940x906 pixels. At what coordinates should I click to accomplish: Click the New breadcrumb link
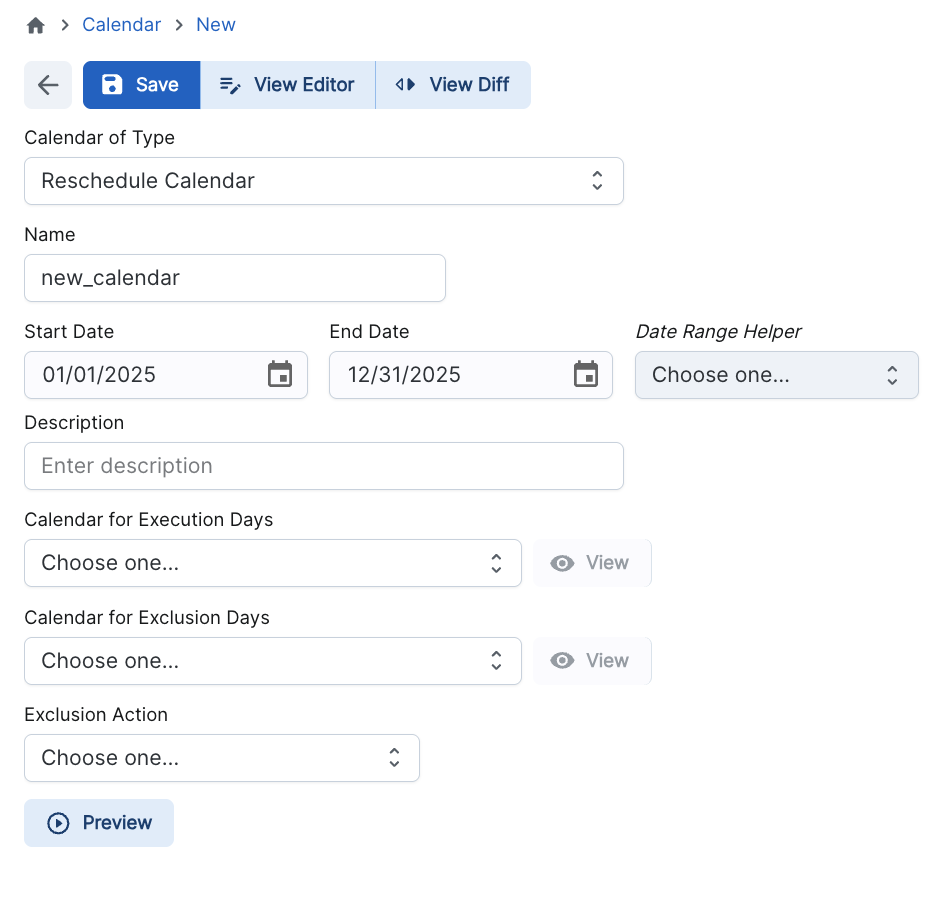215,25
